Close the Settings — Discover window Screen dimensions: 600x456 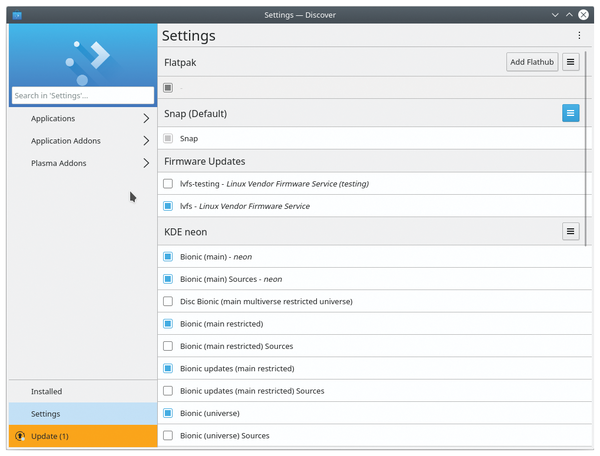coord(583,15)
